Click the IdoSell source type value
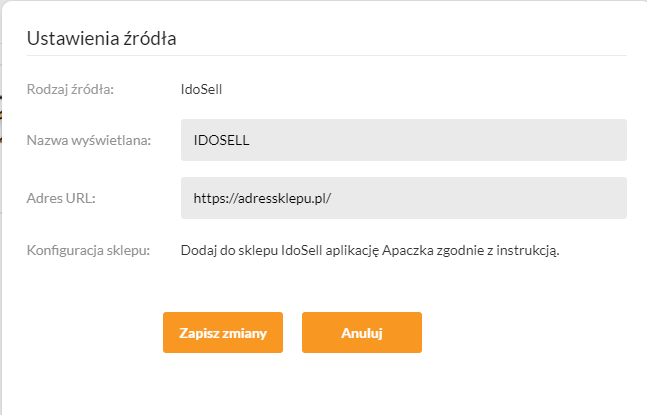This screenshot has width=651, height=415. point(201,89)
